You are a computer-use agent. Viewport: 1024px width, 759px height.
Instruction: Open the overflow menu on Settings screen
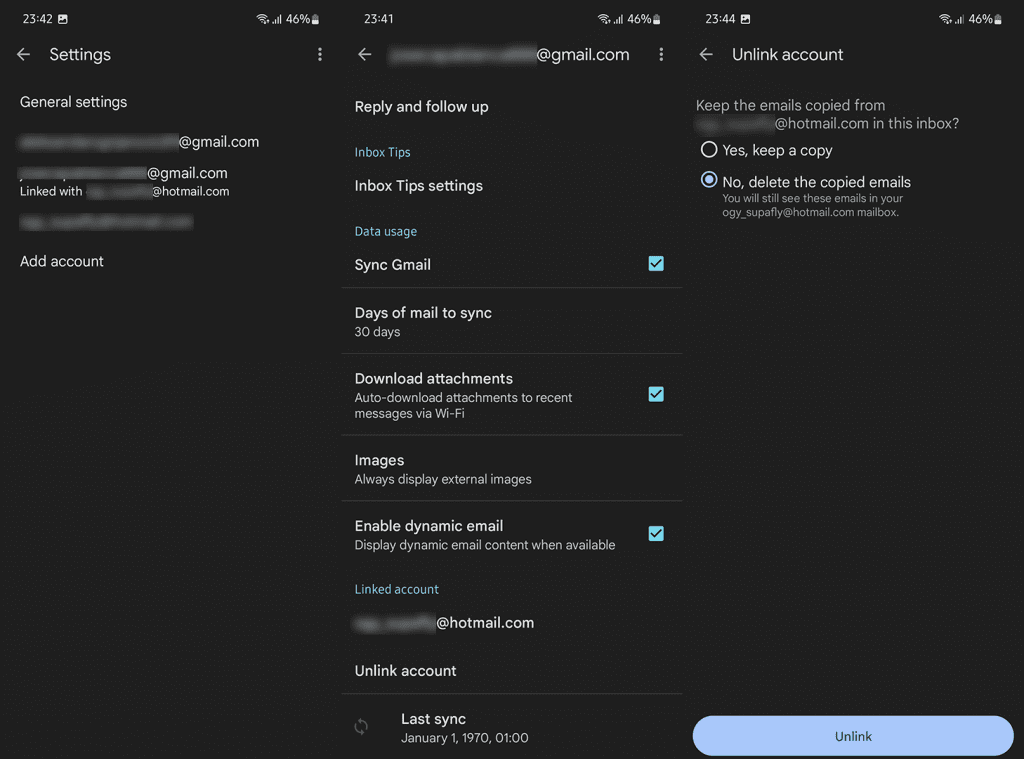click(x=320, y=54)
